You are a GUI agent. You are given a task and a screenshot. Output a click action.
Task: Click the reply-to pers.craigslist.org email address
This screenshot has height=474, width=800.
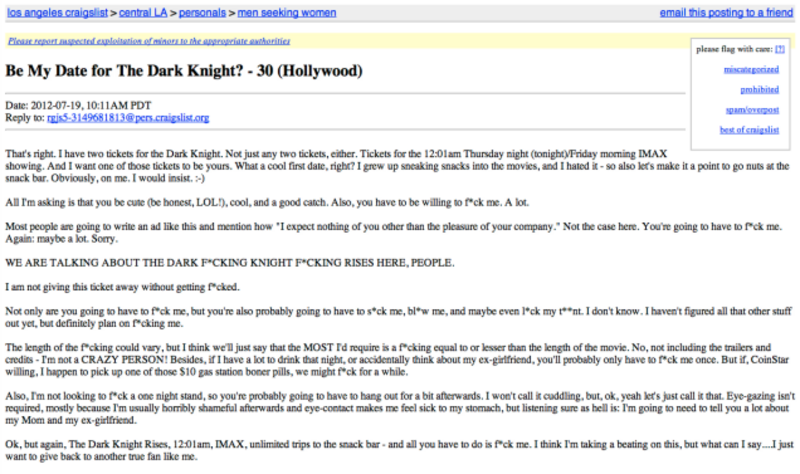click(128, 118)
